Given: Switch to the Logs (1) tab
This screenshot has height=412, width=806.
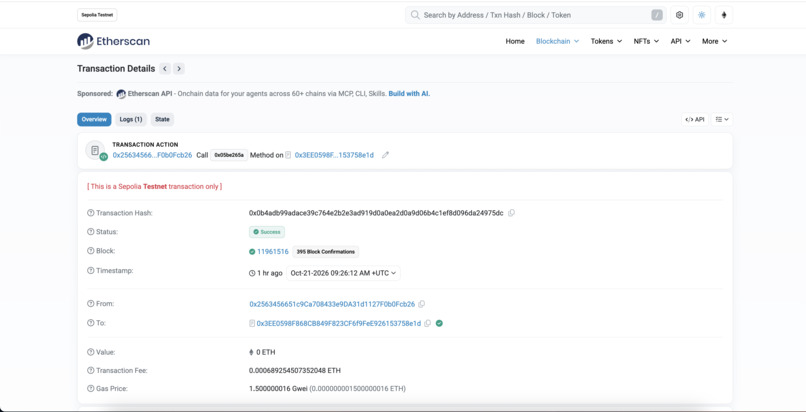Looking at the screenshot, I should pos(131,119).
